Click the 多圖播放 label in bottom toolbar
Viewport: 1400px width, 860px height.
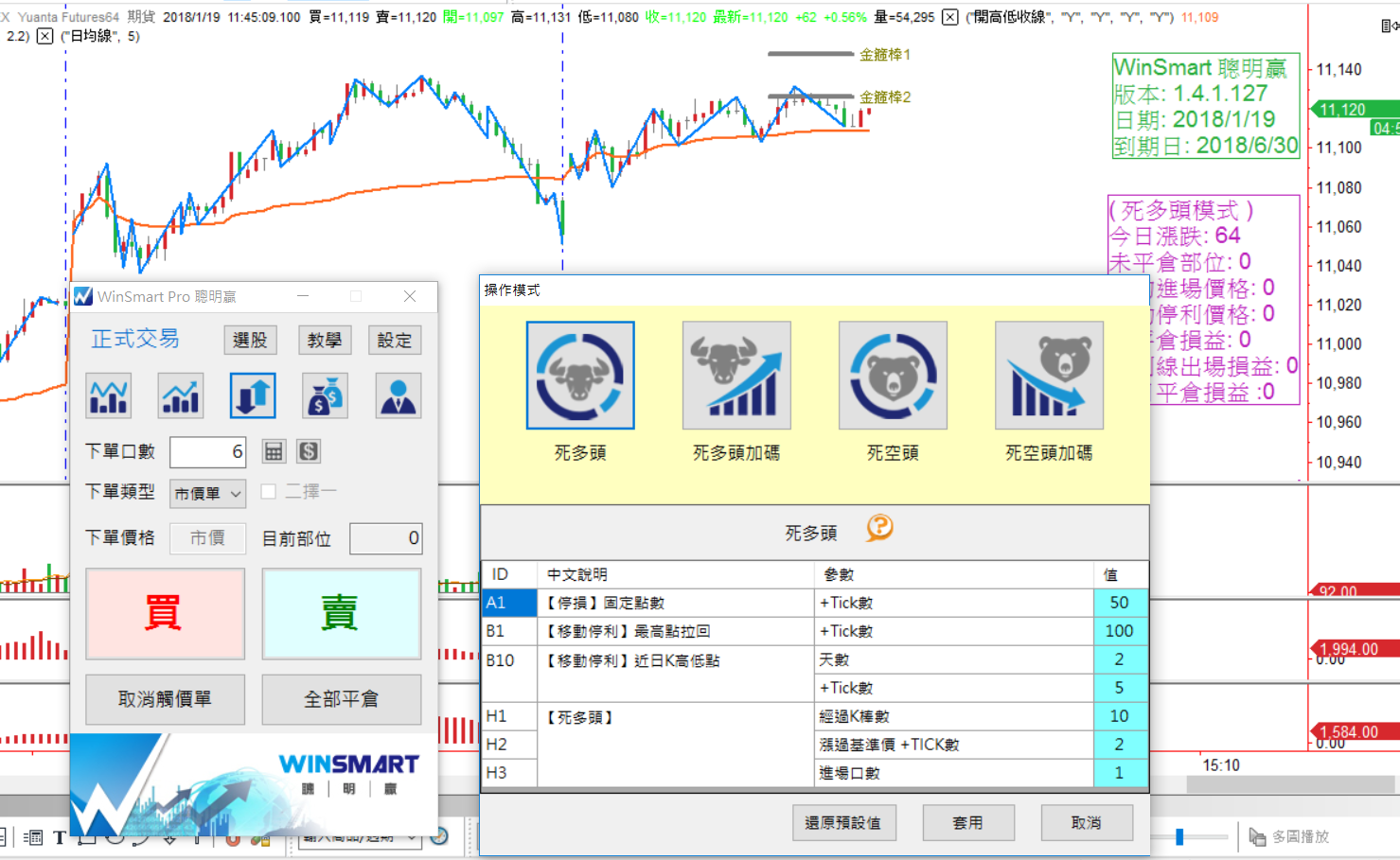click(1301, 837)
